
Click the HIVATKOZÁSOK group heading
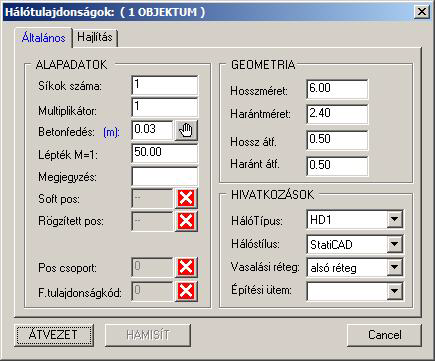272,195
